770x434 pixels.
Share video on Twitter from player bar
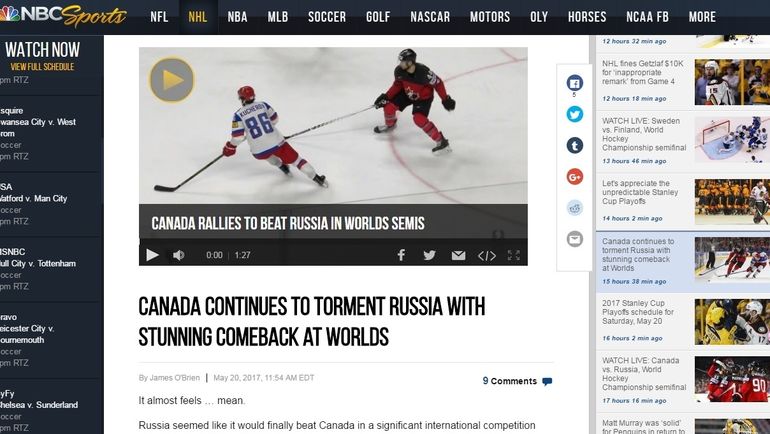(x=429, y=255)
